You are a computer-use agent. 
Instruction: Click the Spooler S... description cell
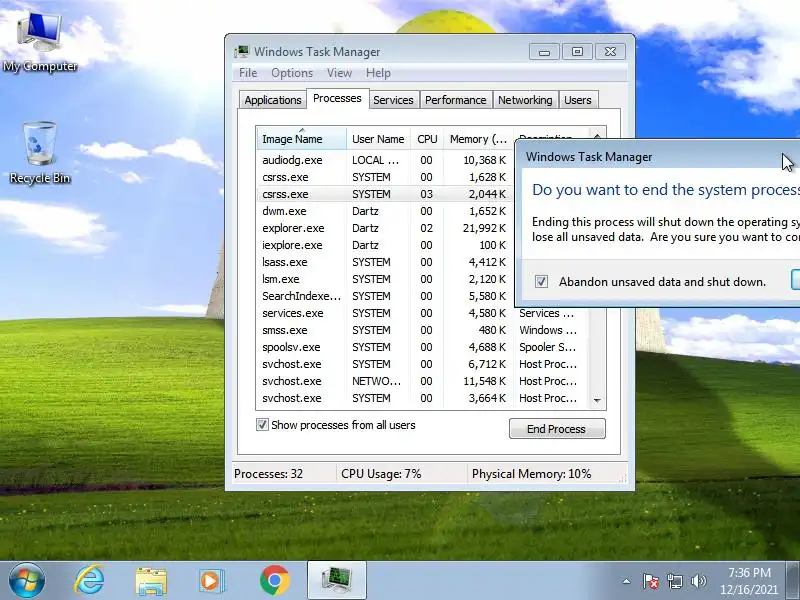547,347
